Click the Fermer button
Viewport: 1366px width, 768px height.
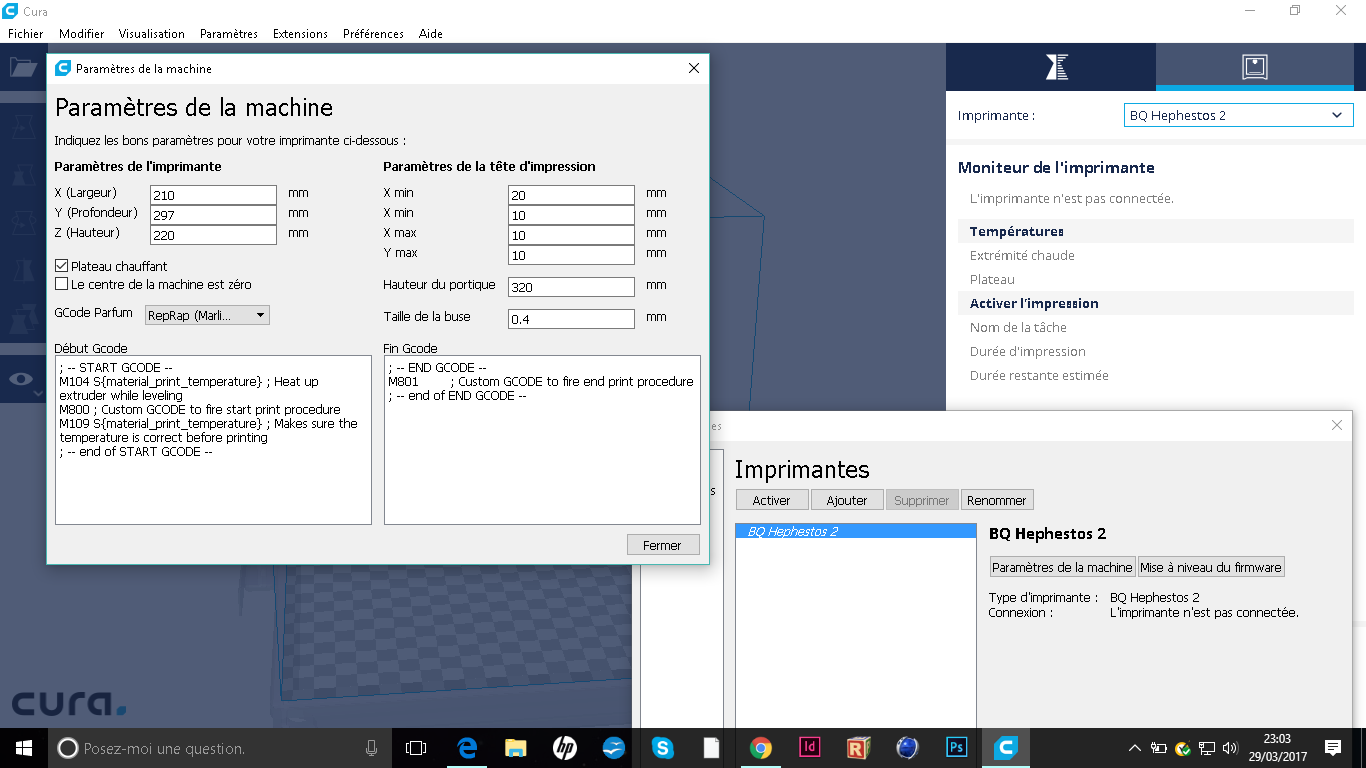click(662, 545)
